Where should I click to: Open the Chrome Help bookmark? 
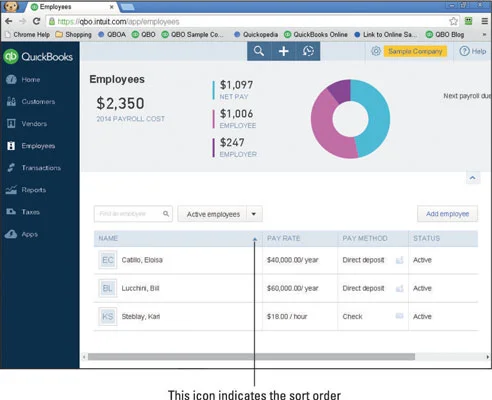click(x=27, y=34)
